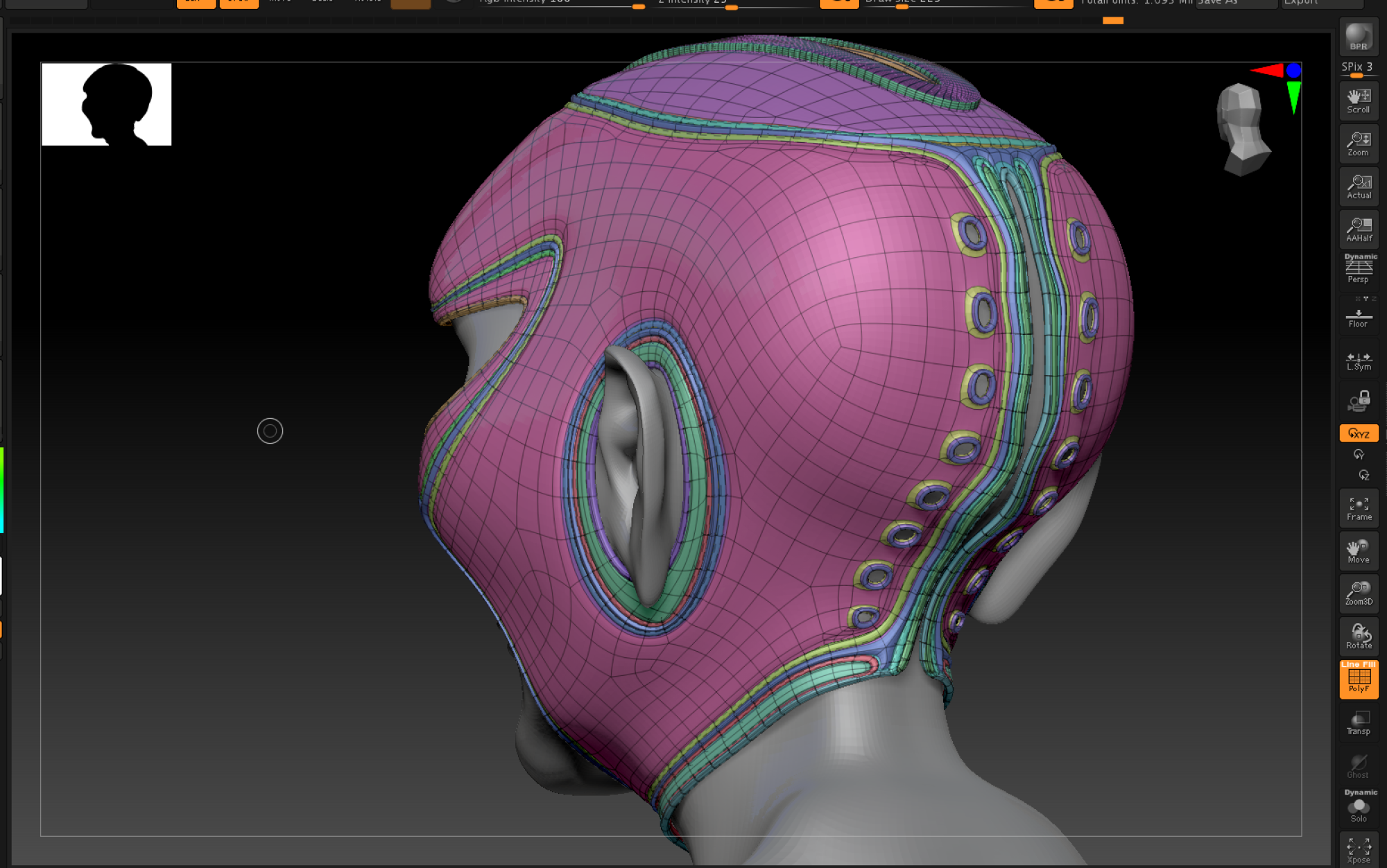1387x868 pixels.
Task: Click the CamView head orientation widget
Action: [1243, 130]
